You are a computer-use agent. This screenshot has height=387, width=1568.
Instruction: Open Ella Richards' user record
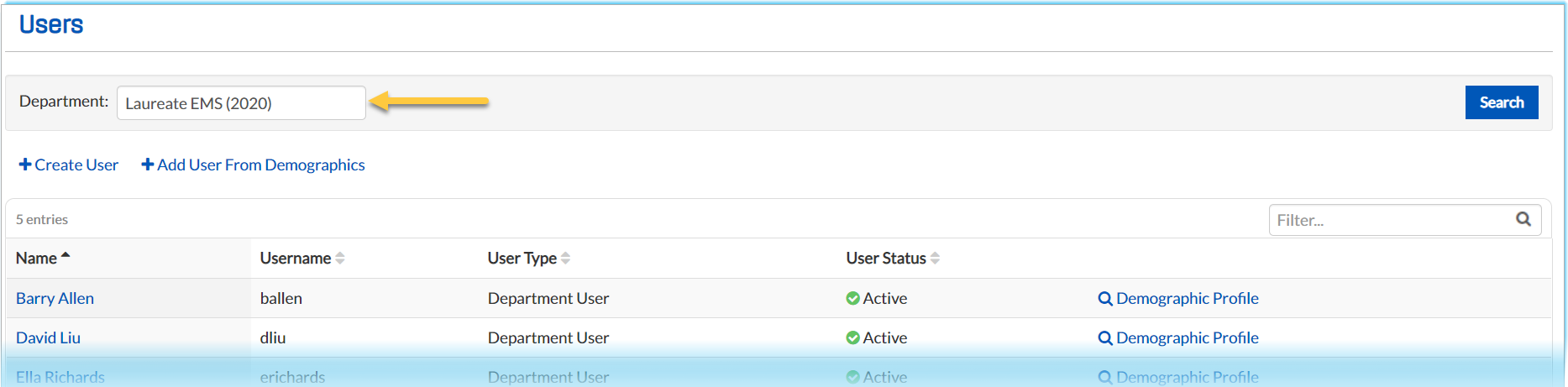point(60,377)
